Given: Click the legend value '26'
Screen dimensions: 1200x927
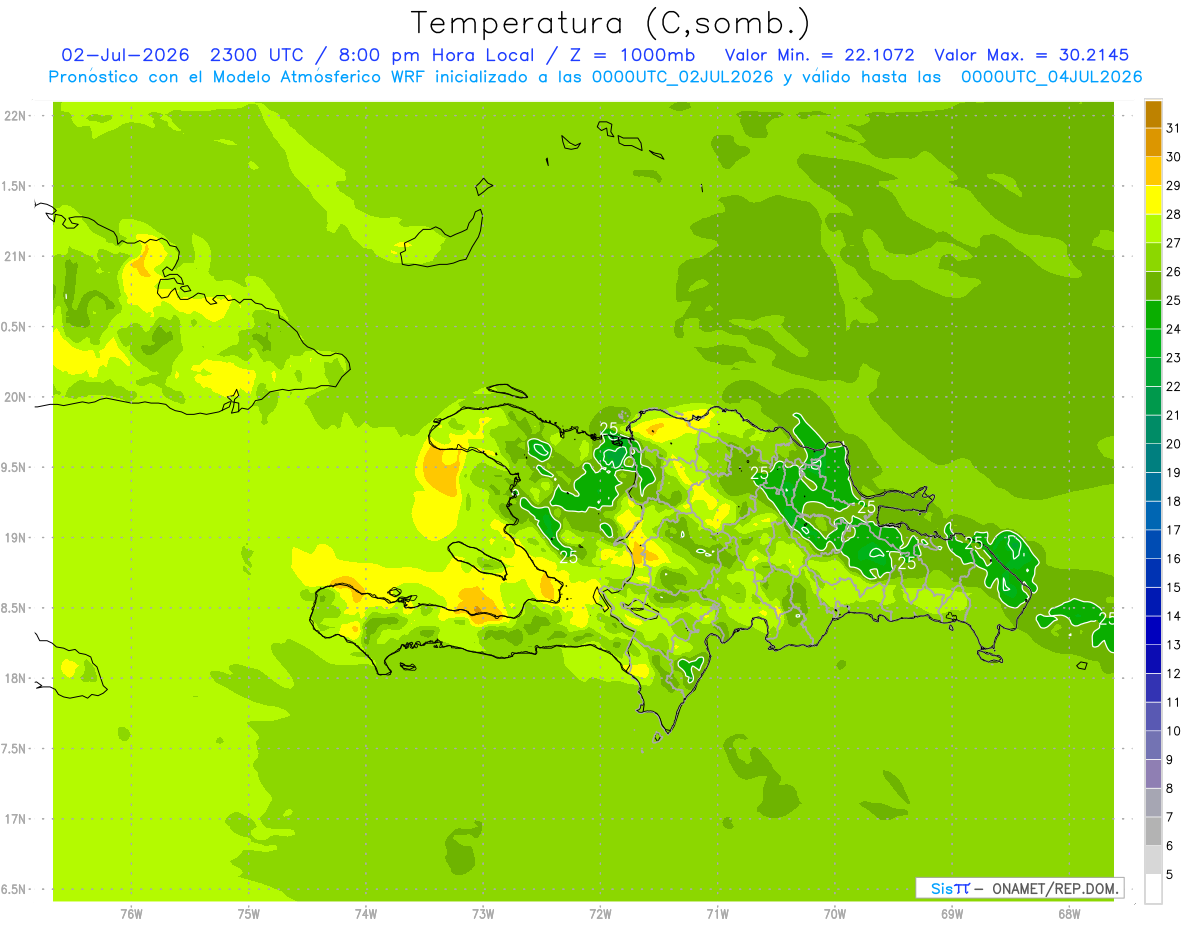Looking at the screenshot, I should 1174,272.
